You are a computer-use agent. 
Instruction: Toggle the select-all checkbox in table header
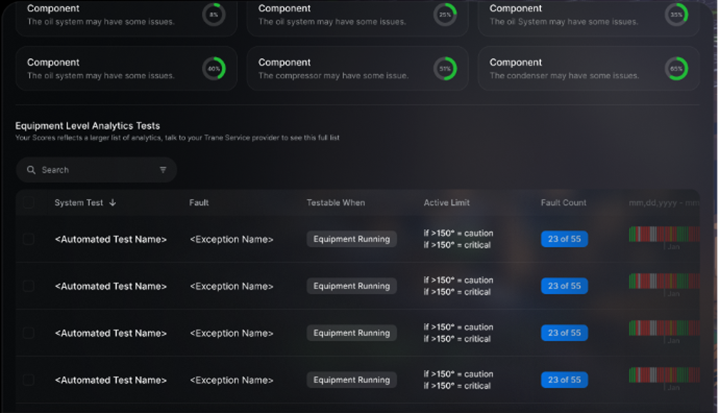[x=28, y=203]
